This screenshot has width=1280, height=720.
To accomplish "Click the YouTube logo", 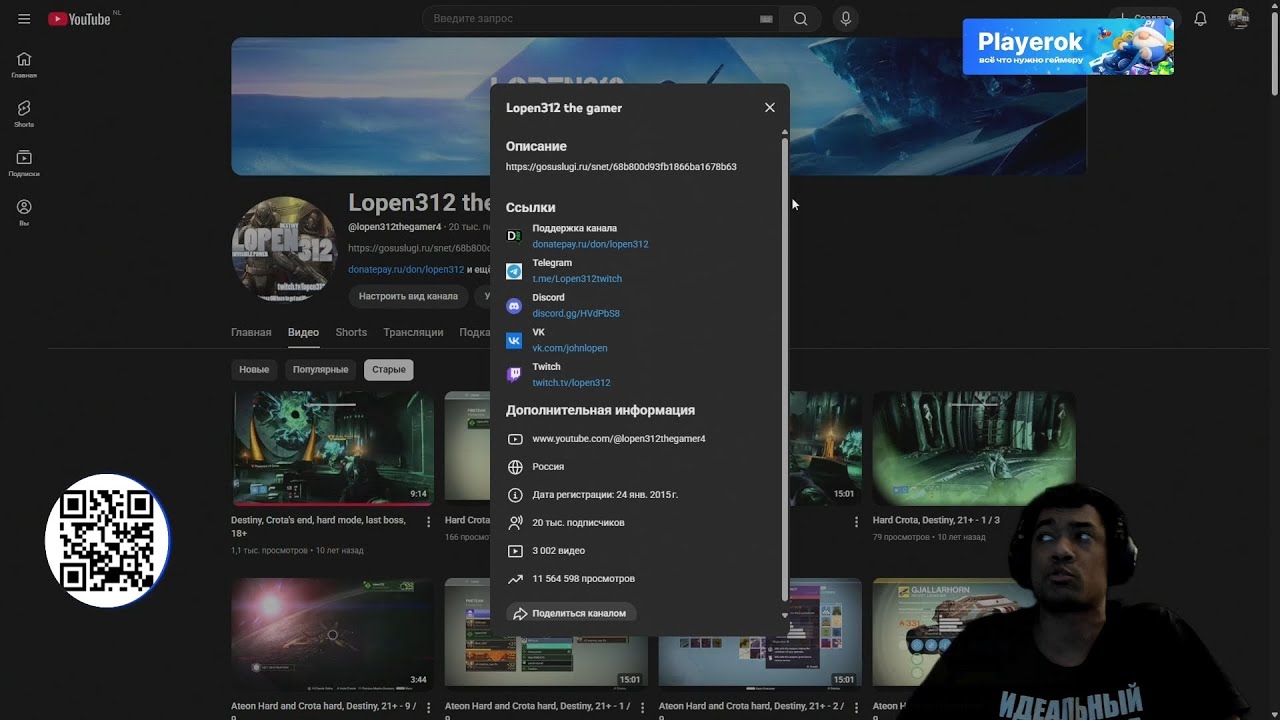I will point(79,19).
